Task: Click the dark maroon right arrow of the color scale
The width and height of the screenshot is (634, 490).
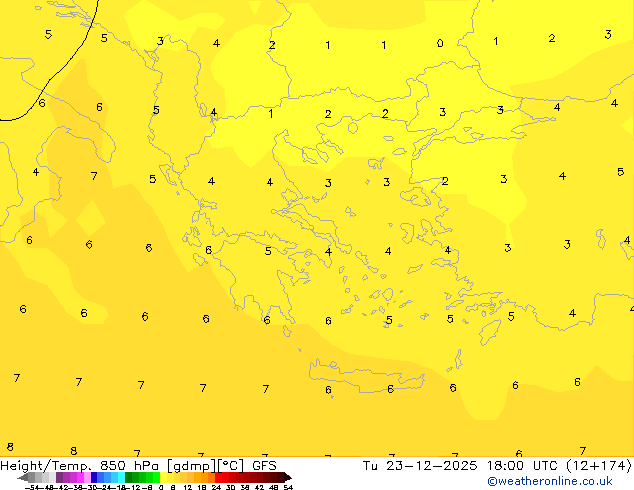Action: pyautogui.click(x=288, y=477)
